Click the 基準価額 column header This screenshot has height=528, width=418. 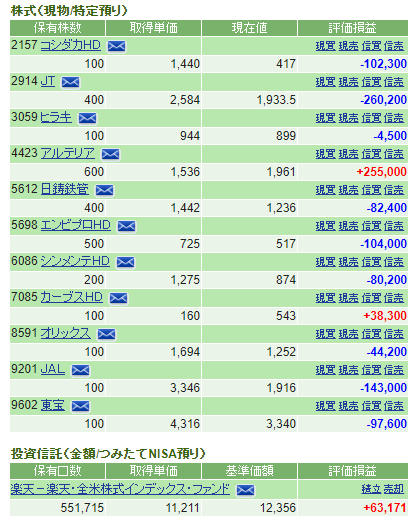tap(250, 471)
